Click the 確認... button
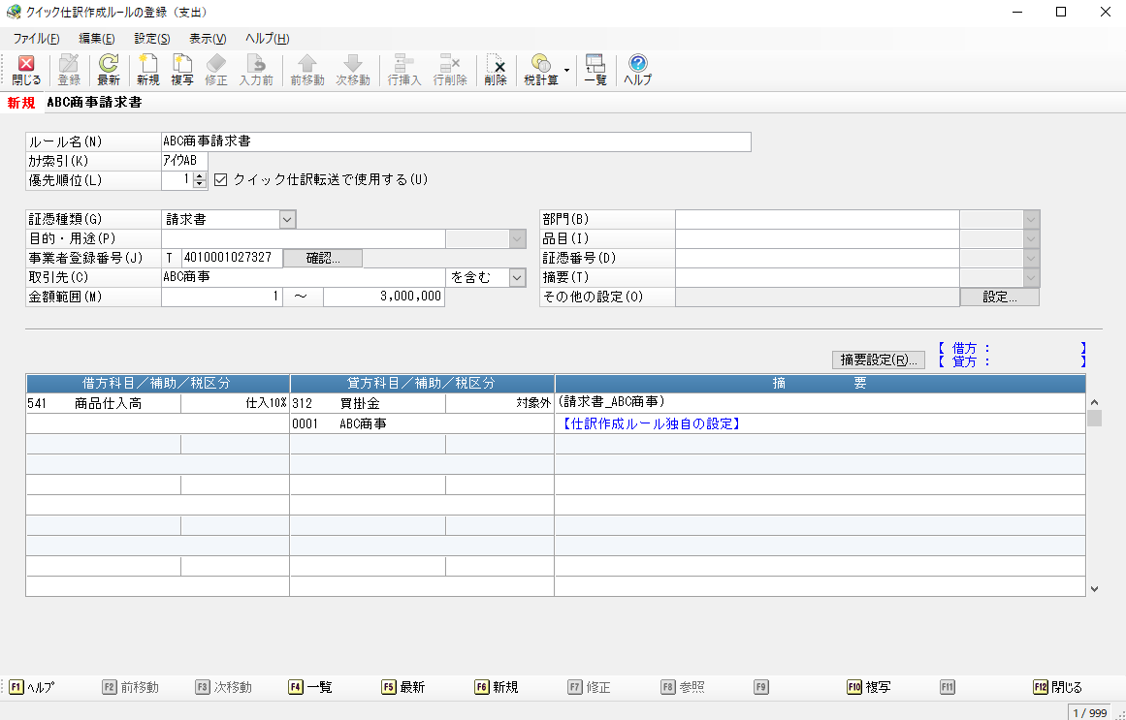Image resolution: width=1126 pixels, height=720 pixels. pyautogui.click(x=323, y=258)
